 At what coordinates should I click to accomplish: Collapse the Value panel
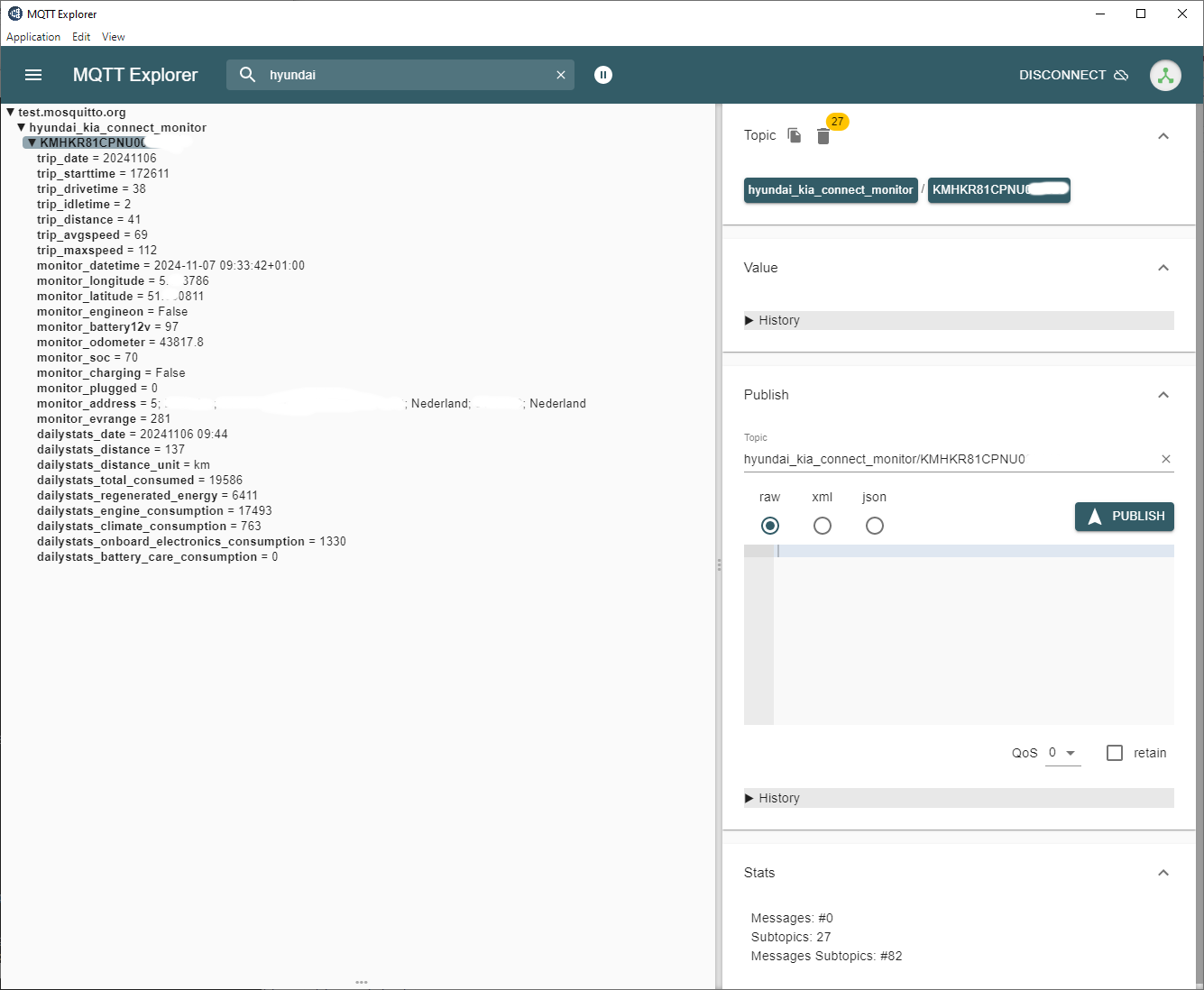pyautogui.click(x=1163, y=268)
